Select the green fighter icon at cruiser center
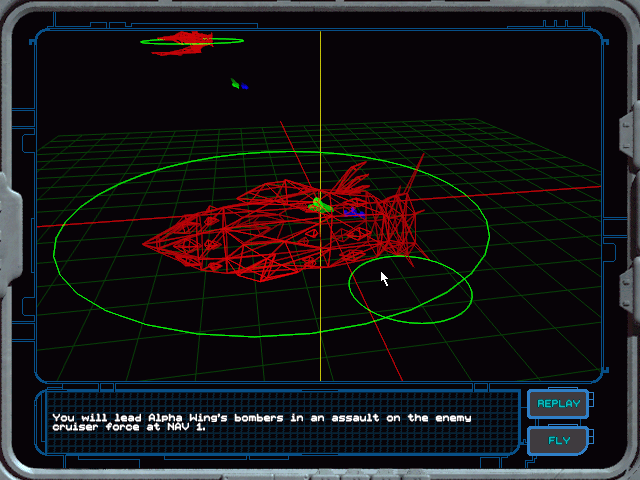This screenshot has height=480, width=640. click(x=321, y=205)
